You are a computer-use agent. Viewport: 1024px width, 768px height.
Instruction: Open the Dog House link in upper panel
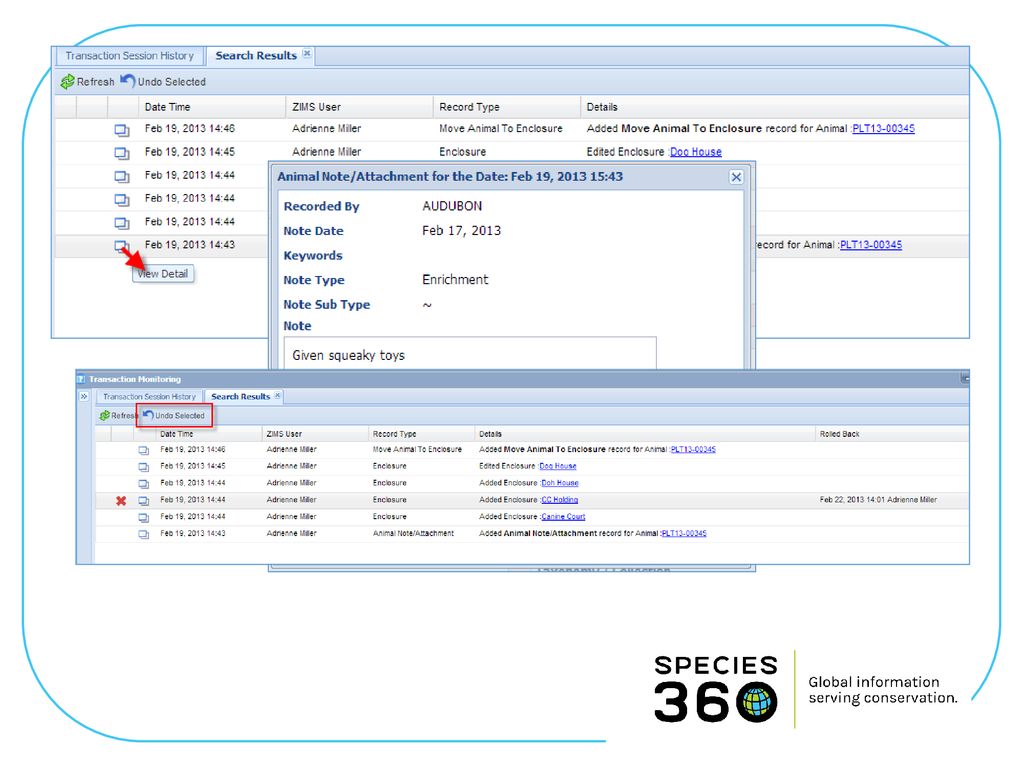(x=696, y=152)
